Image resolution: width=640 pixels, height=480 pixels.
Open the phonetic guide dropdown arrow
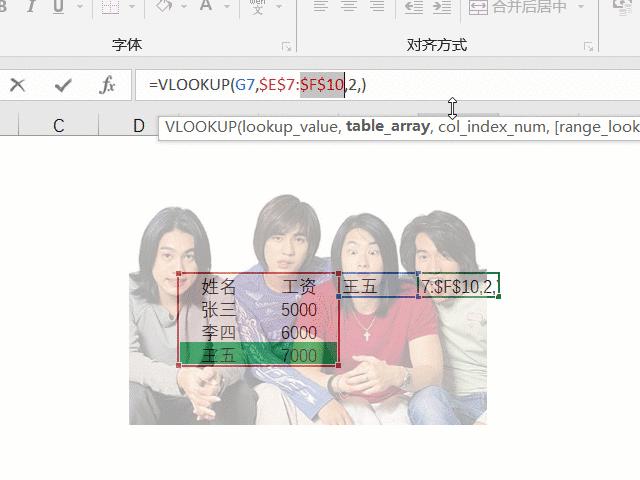[x=279, y=6]
